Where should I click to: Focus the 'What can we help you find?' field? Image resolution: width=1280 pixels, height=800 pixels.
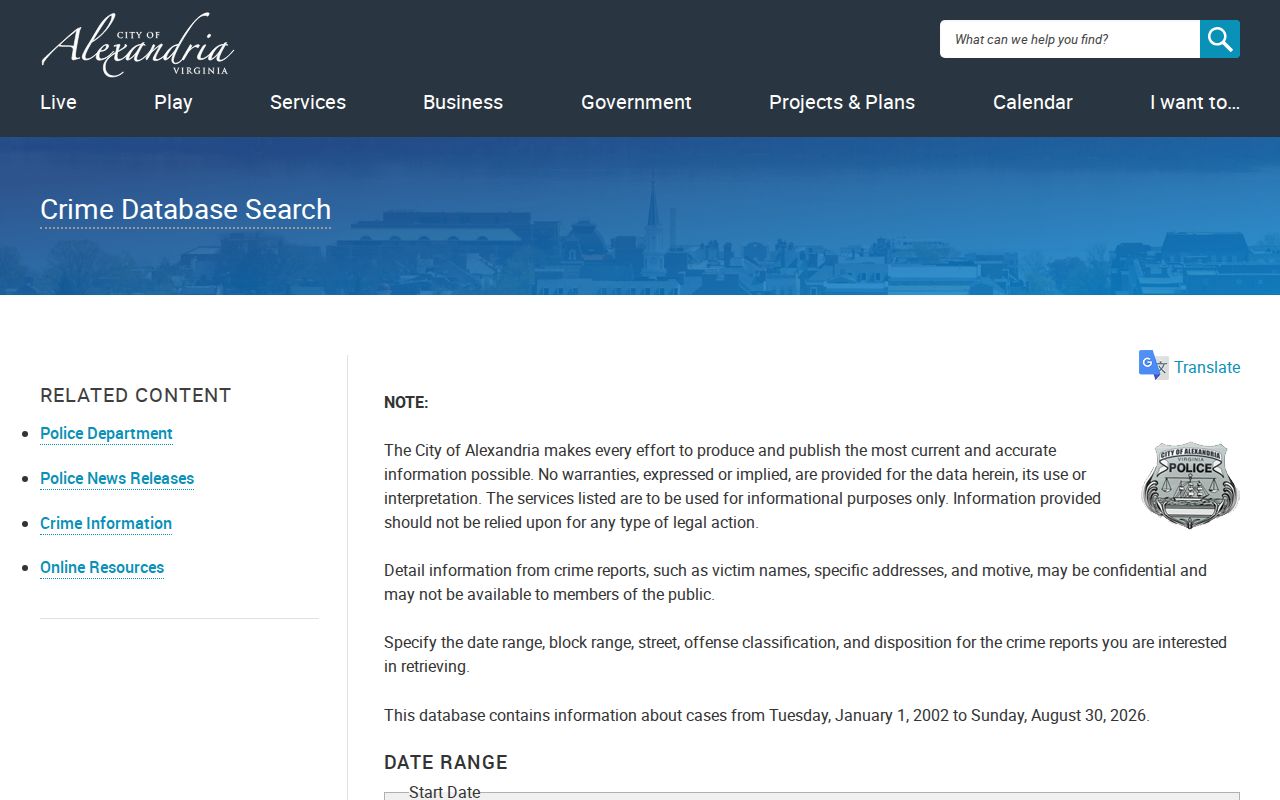[1070, 39]
